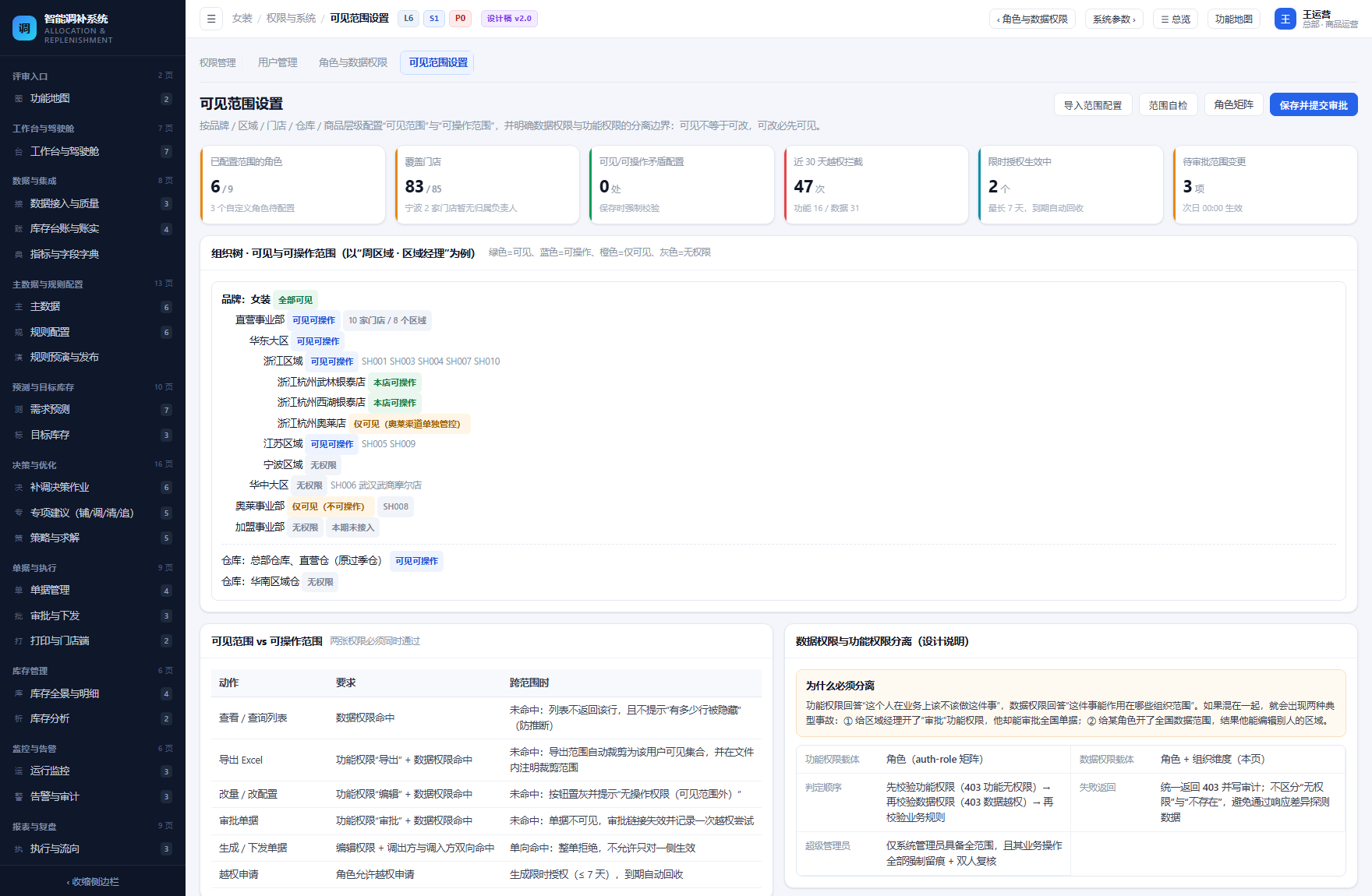The width and height of the screenshot is (1372, 896).
Task: Expand the 决策与优化 sidebar section
Action: point(93,465)
